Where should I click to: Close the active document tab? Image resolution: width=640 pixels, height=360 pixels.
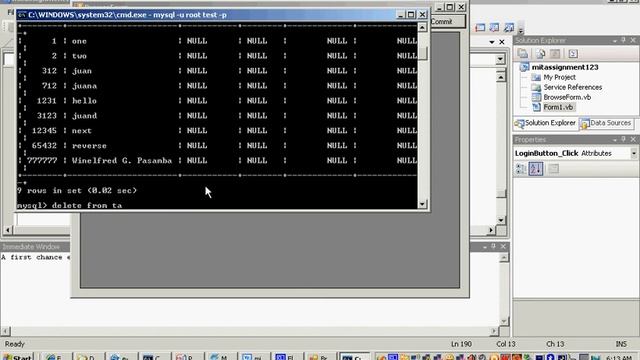click(x=502, y=42)
